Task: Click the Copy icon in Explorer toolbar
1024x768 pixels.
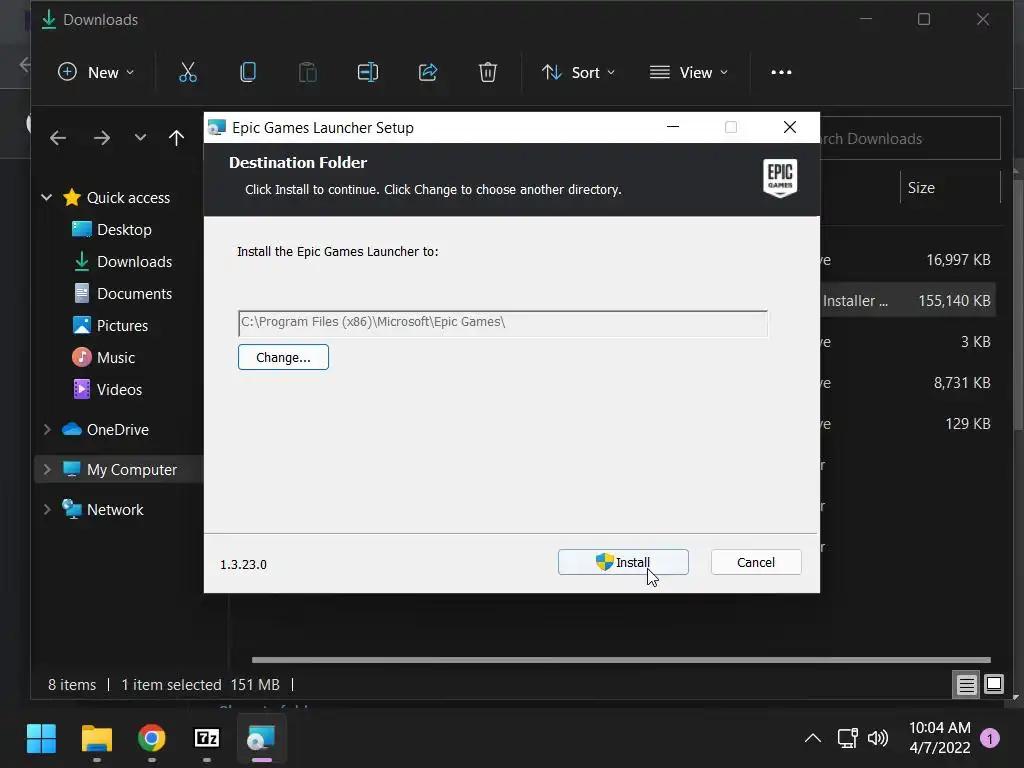Action: pos(248,72)
